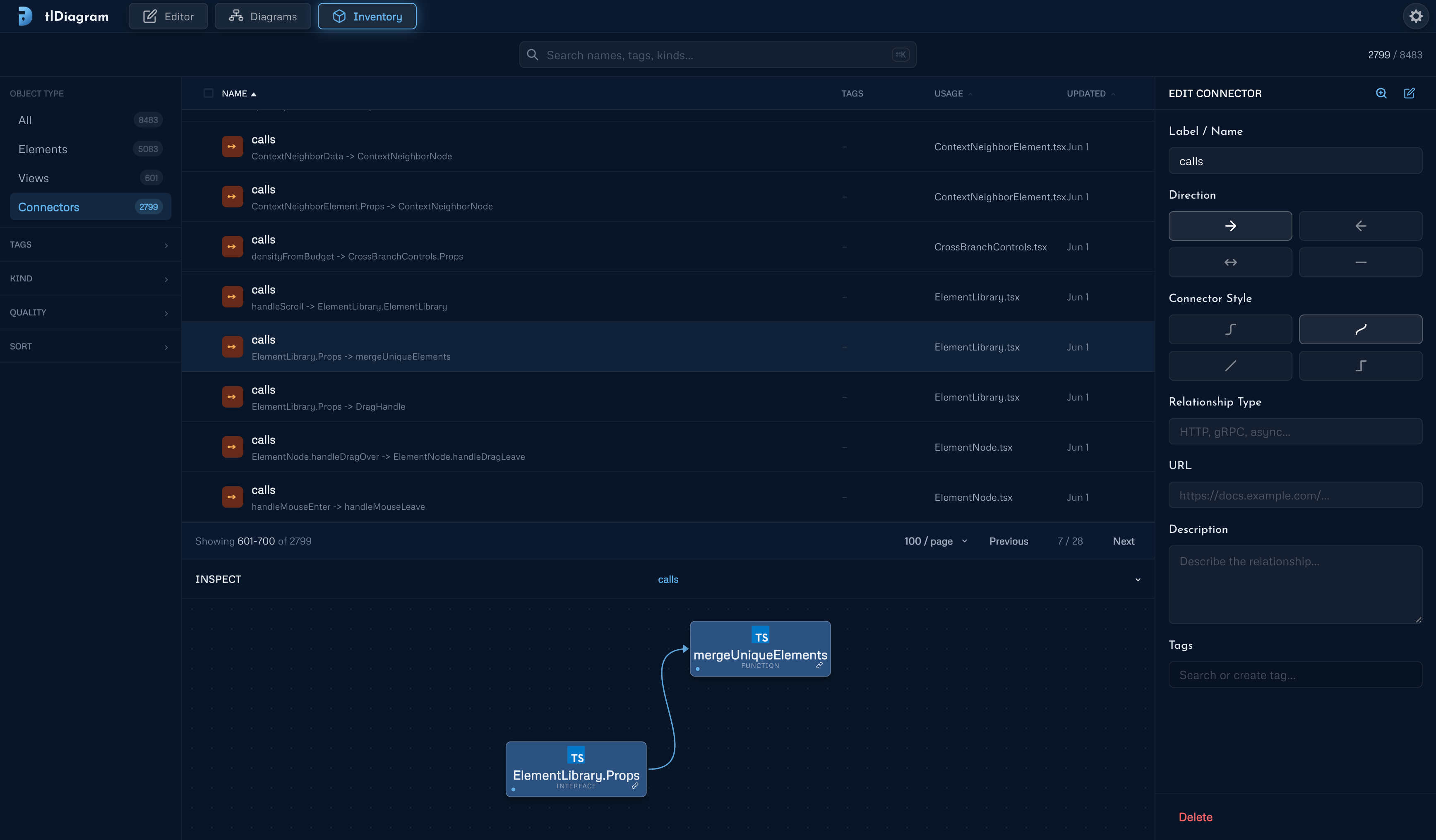The width and height of the screenshot is (1436, 840).
Task: Click CrossBranchControls.tsx usage cell
Action: click(990, 247)
